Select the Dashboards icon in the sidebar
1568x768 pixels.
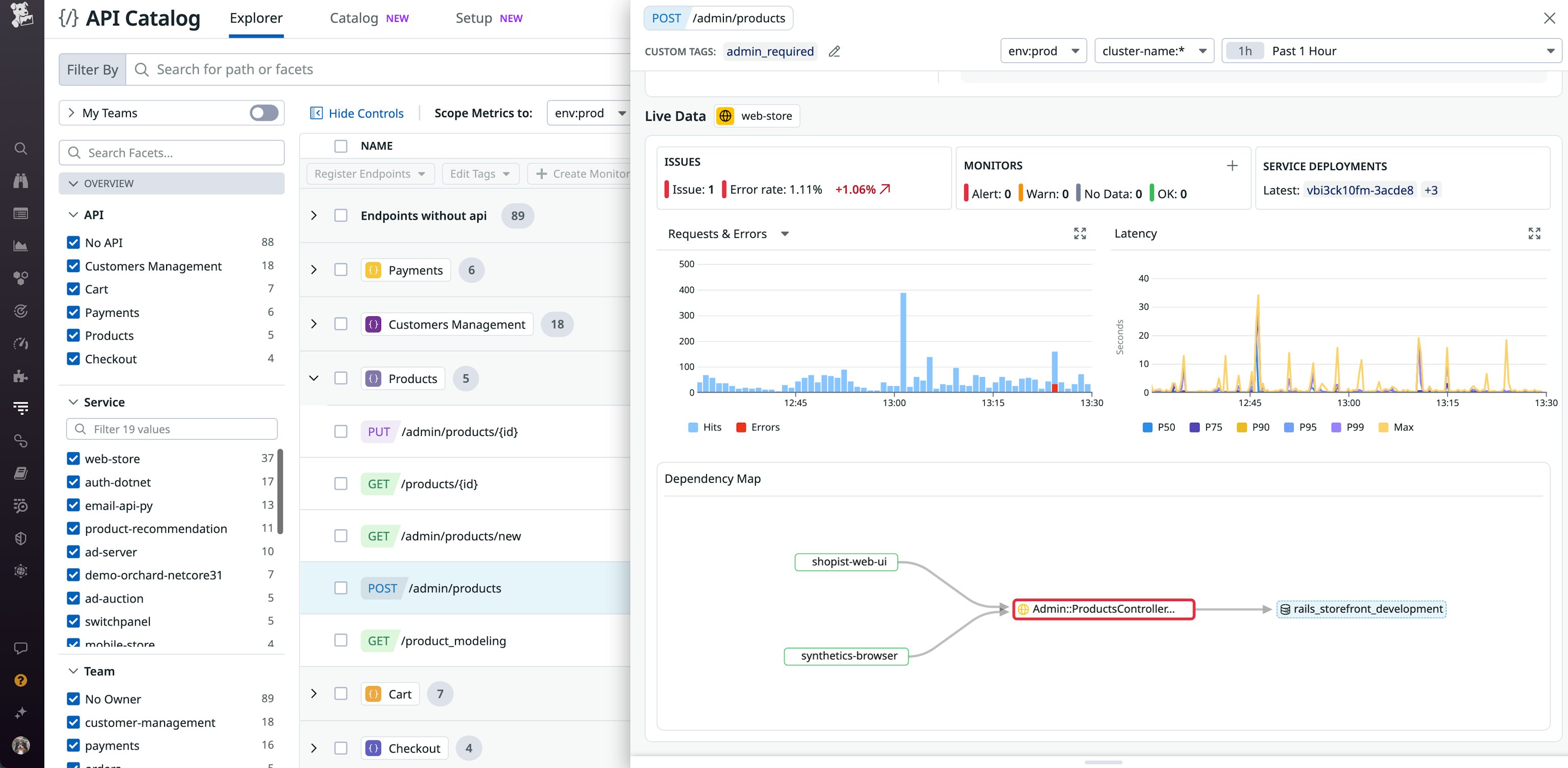pyautogui.click(x=21, y=213)
